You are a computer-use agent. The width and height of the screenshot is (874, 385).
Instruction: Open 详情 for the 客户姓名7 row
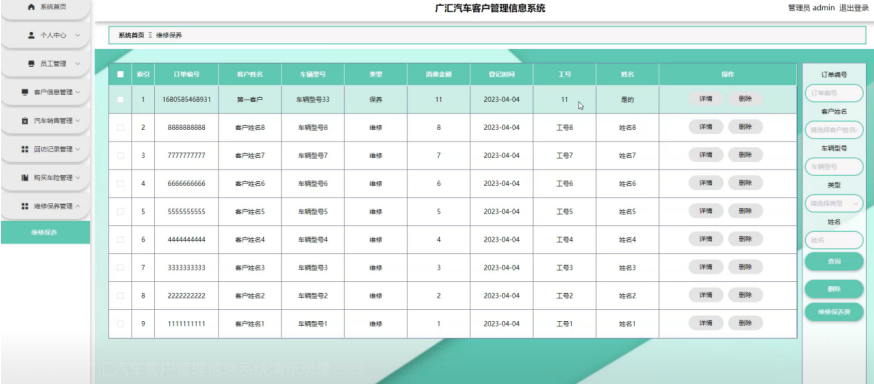tap(706, 155)
